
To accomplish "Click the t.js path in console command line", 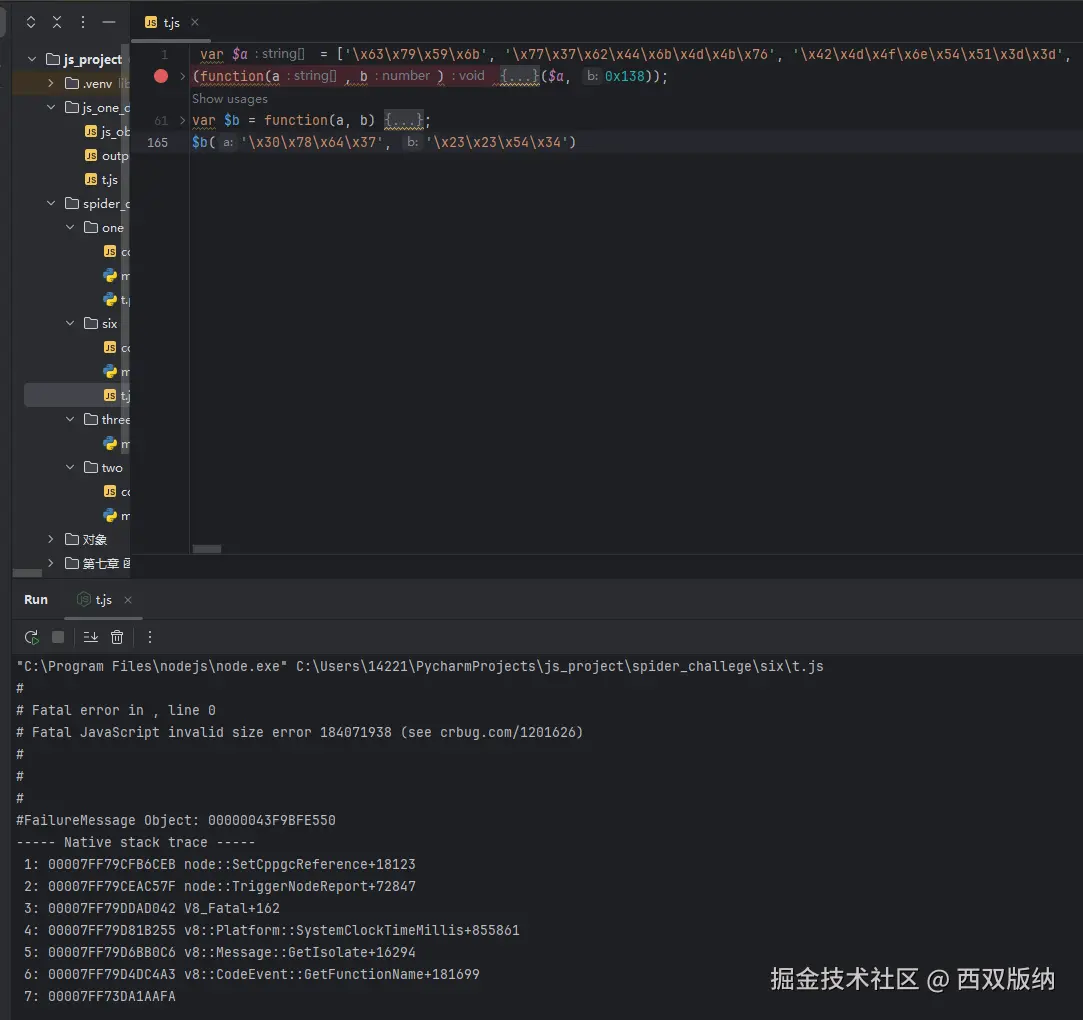I will [559, 666].
